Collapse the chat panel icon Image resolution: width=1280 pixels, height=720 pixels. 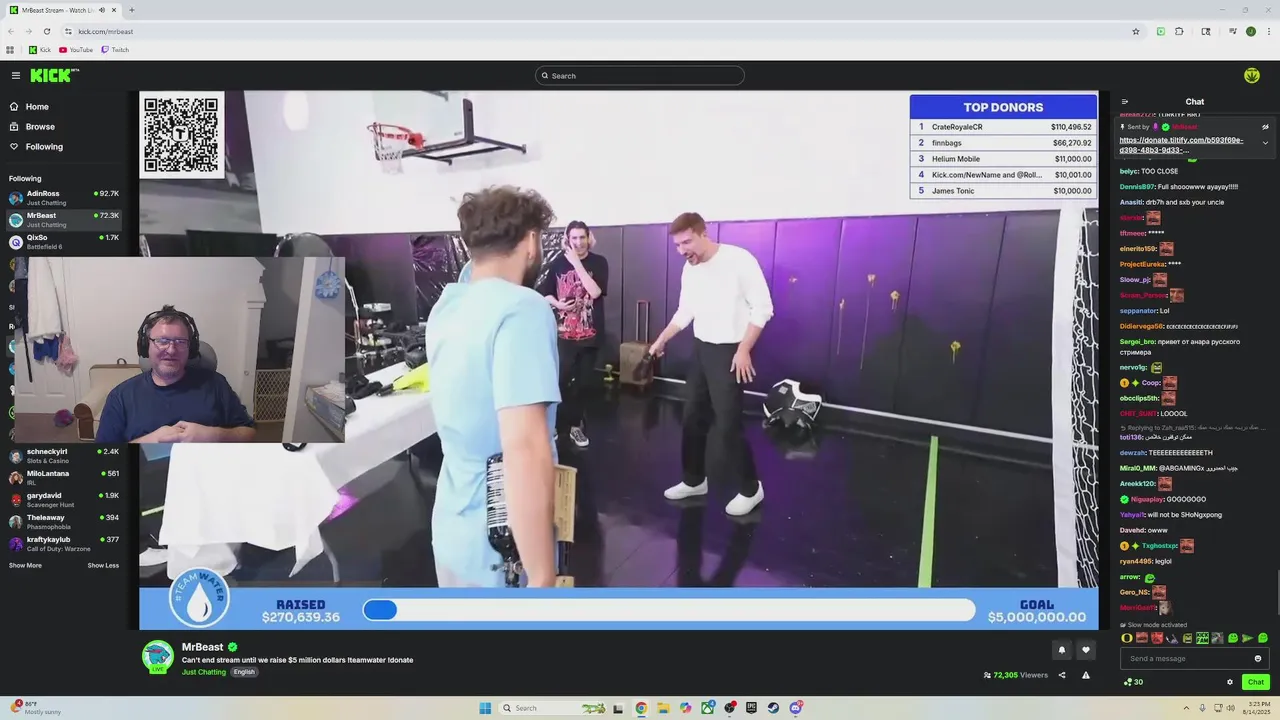1125,102
